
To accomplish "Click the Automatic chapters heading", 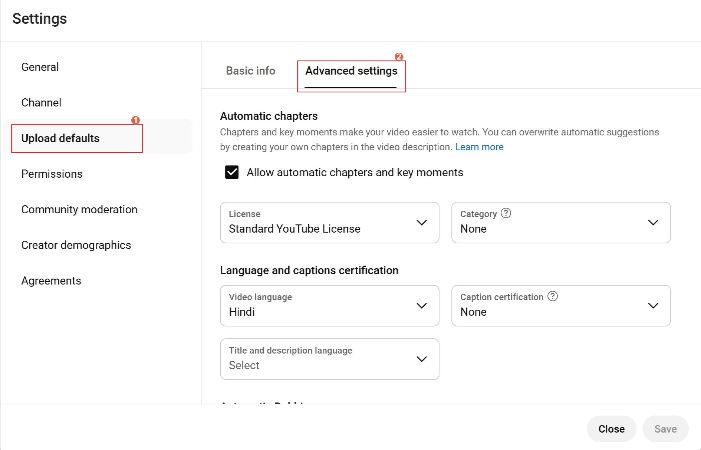I will 269,116.
